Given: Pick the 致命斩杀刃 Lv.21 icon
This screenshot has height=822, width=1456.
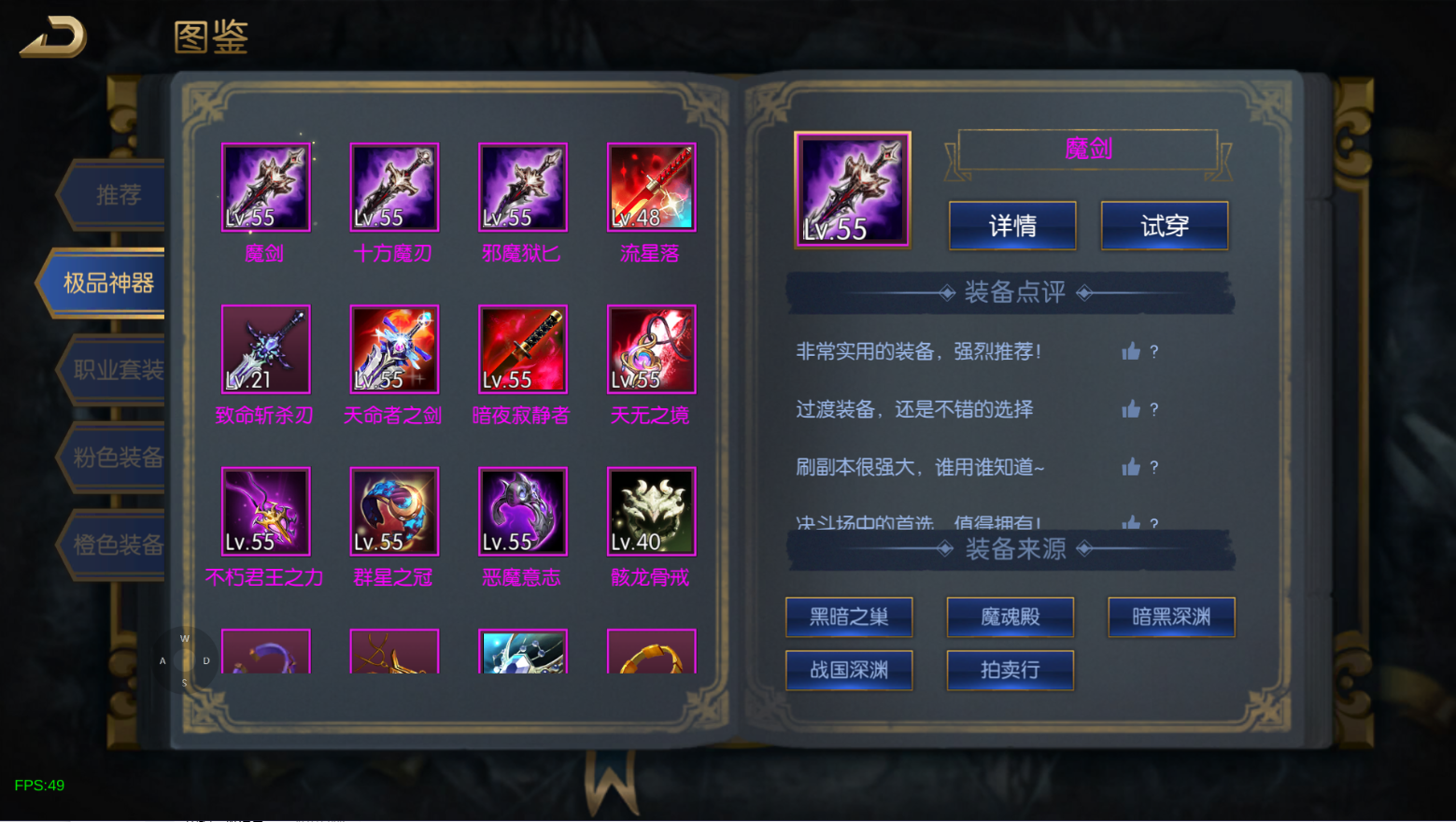Looking at the screenshot, I should click(266, 349).
